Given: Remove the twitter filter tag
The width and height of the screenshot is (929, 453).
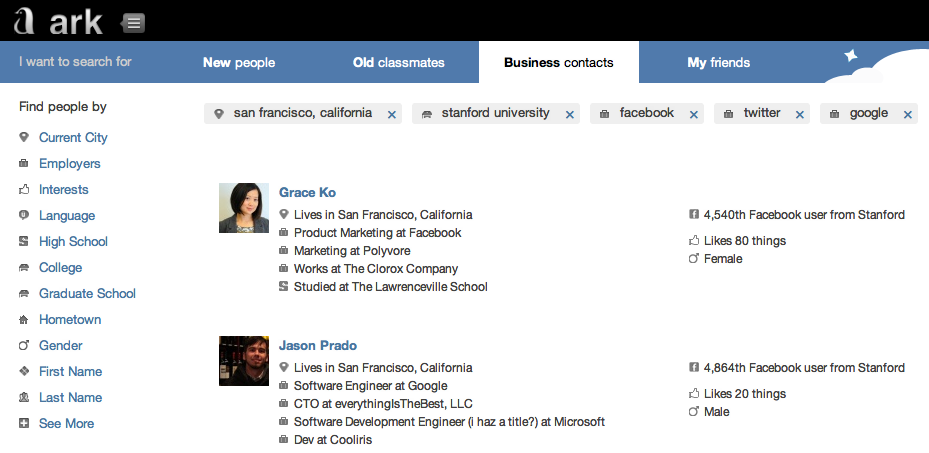Looking at the screenshot, I should (800, 115).
